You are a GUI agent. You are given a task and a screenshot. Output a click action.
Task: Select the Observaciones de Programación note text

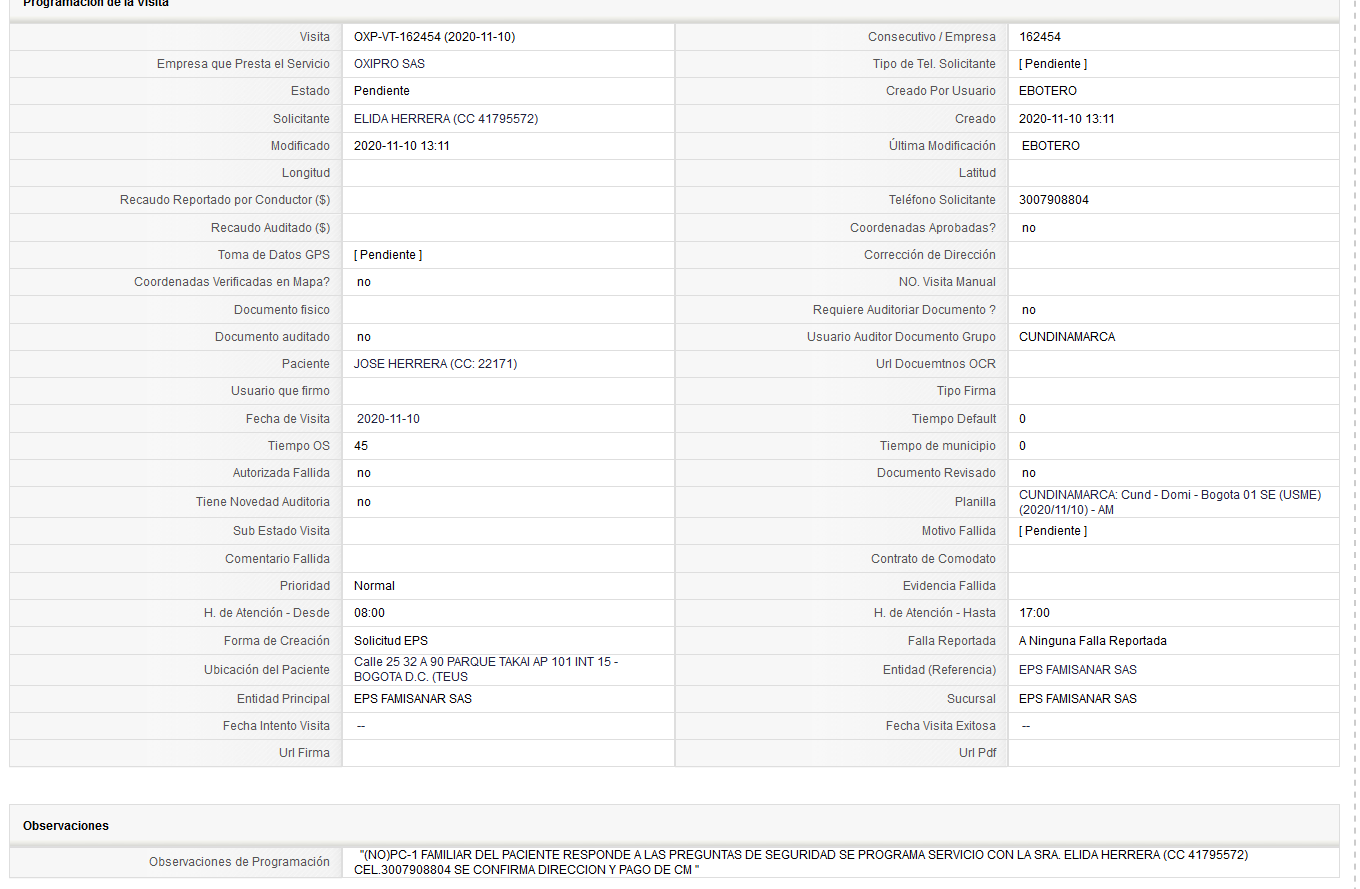801,862
